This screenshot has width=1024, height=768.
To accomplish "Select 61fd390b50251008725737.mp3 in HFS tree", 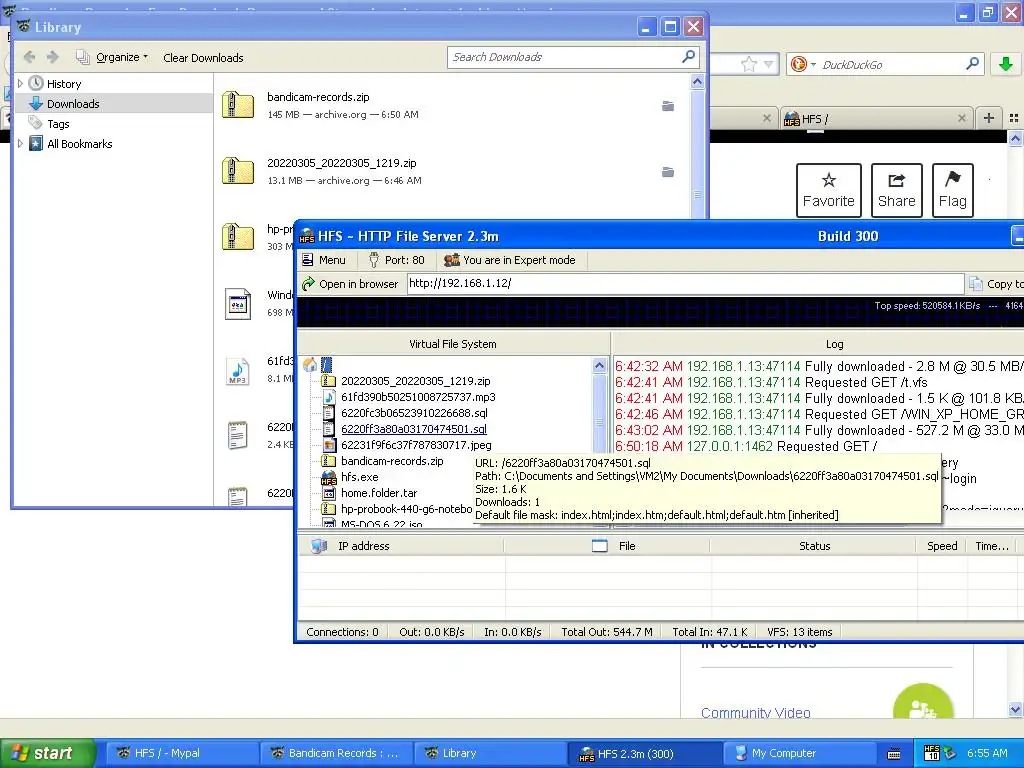I will click(x=418, y=397).
